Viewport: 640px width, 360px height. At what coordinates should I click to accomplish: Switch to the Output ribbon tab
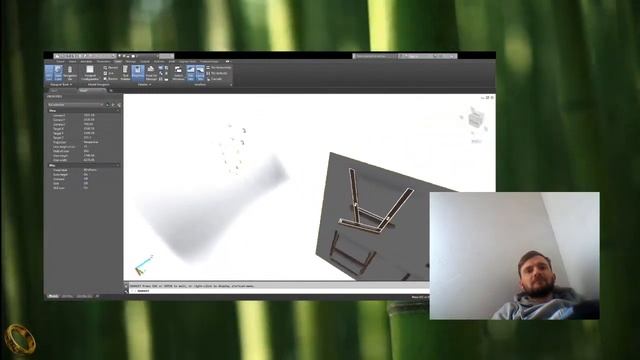(145, 62)
